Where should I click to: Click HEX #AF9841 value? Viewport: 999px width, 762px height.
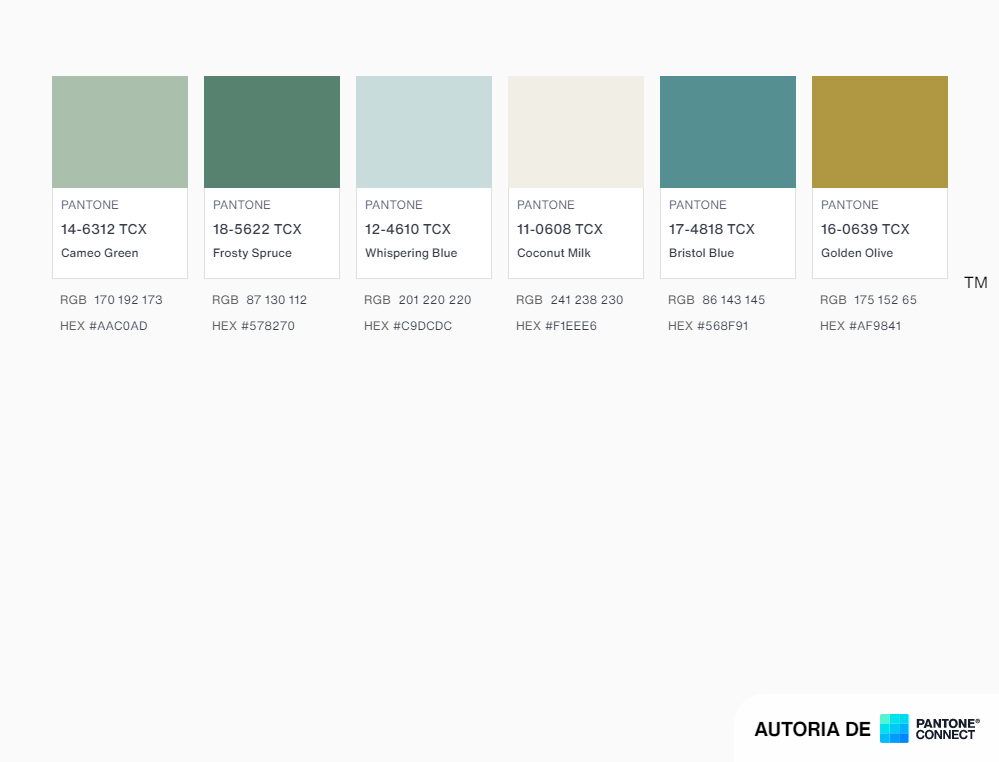(x=860, y=326)
